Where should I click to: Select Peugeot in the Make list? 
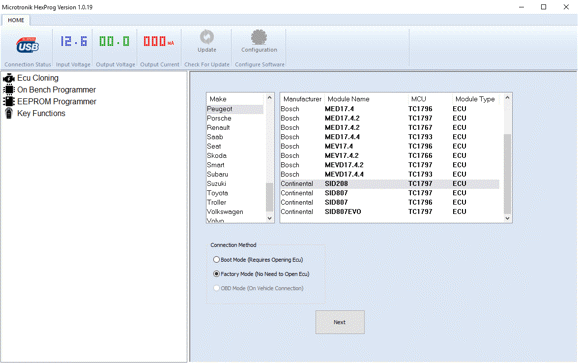click(235, 109)
